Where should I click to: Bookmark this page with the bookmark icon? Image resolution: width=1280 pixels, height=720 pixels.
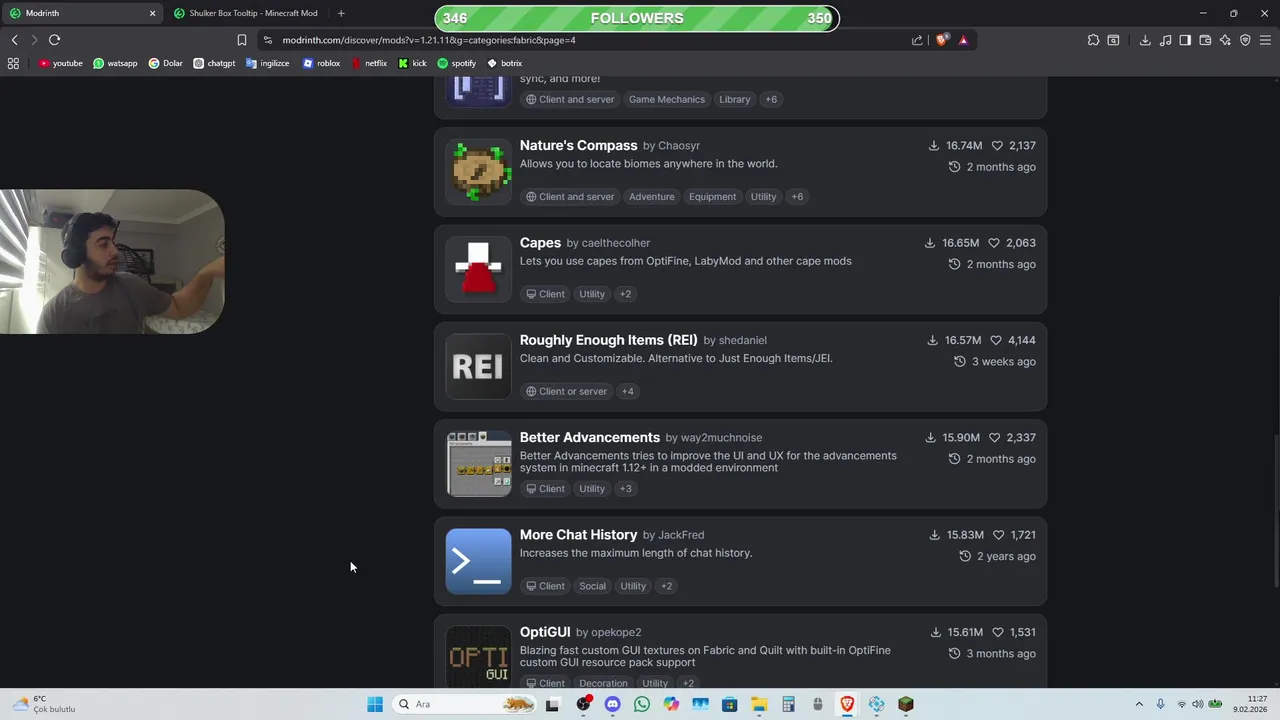(x=241, y=40)
